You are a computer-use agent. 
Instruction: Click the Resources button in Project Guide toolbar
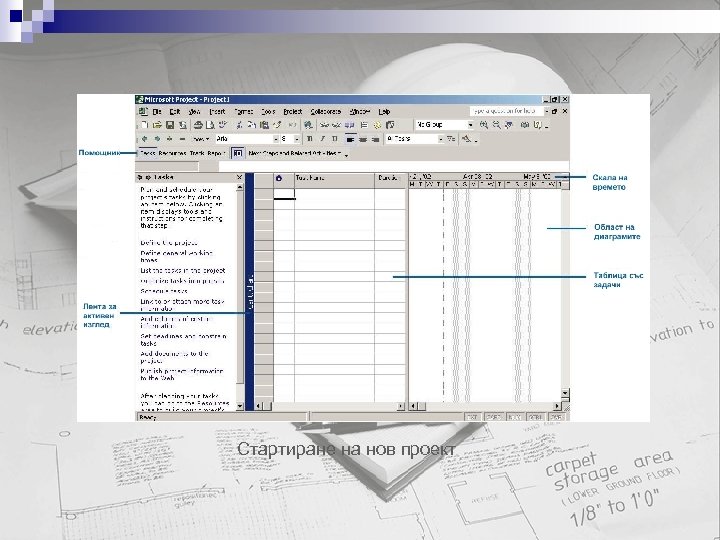tap(172, 153)
